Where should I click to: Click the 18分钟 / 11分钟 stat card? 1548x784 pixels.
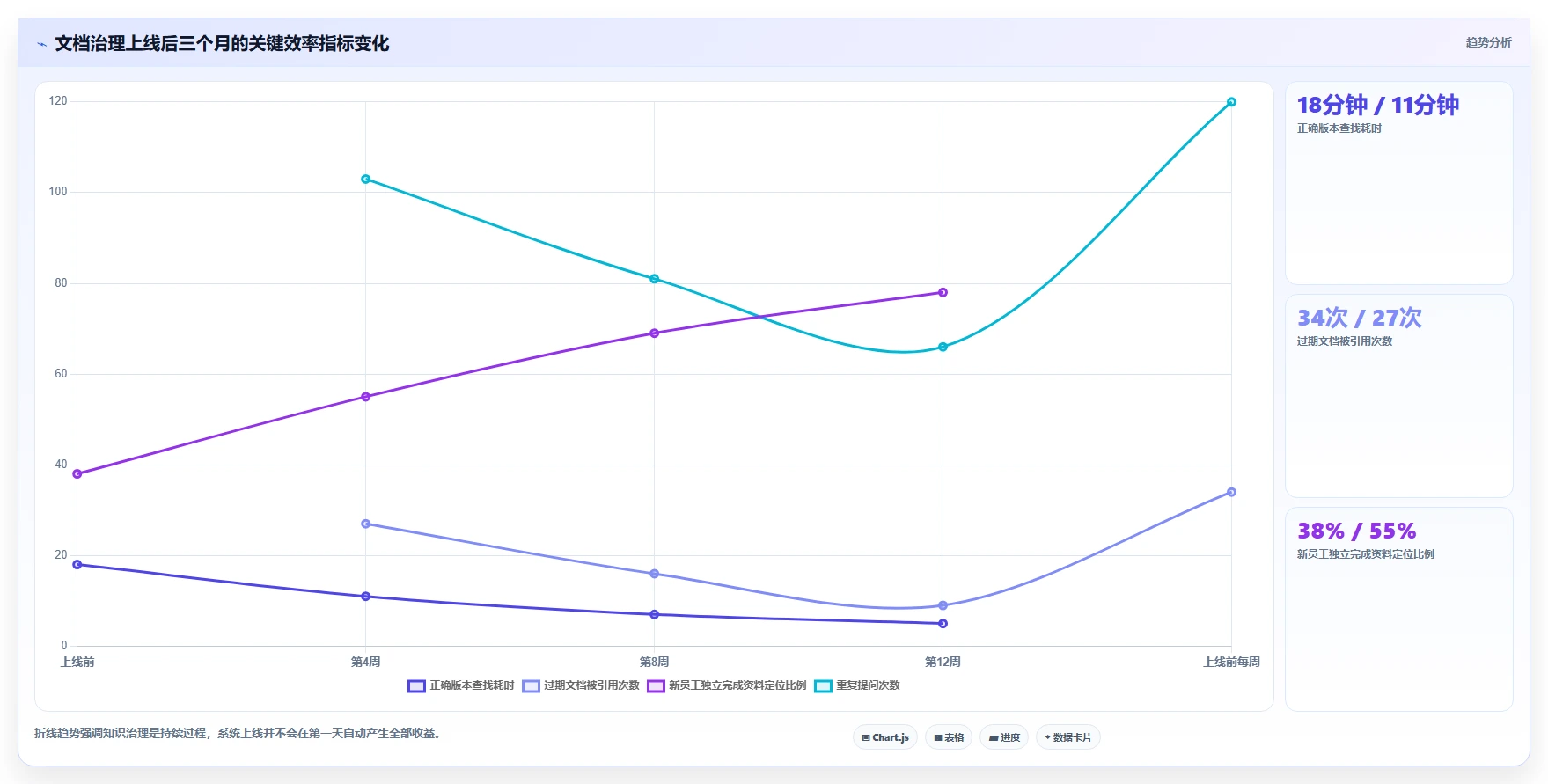1398,183
